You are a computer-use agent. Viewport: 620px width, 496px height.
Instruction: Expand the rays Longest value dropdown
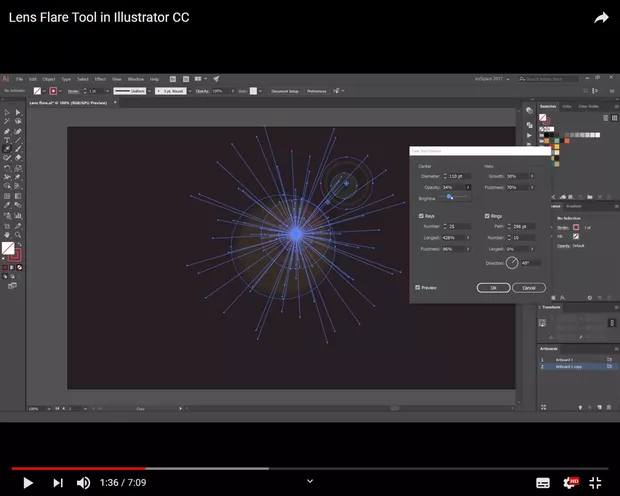point(468,238)
